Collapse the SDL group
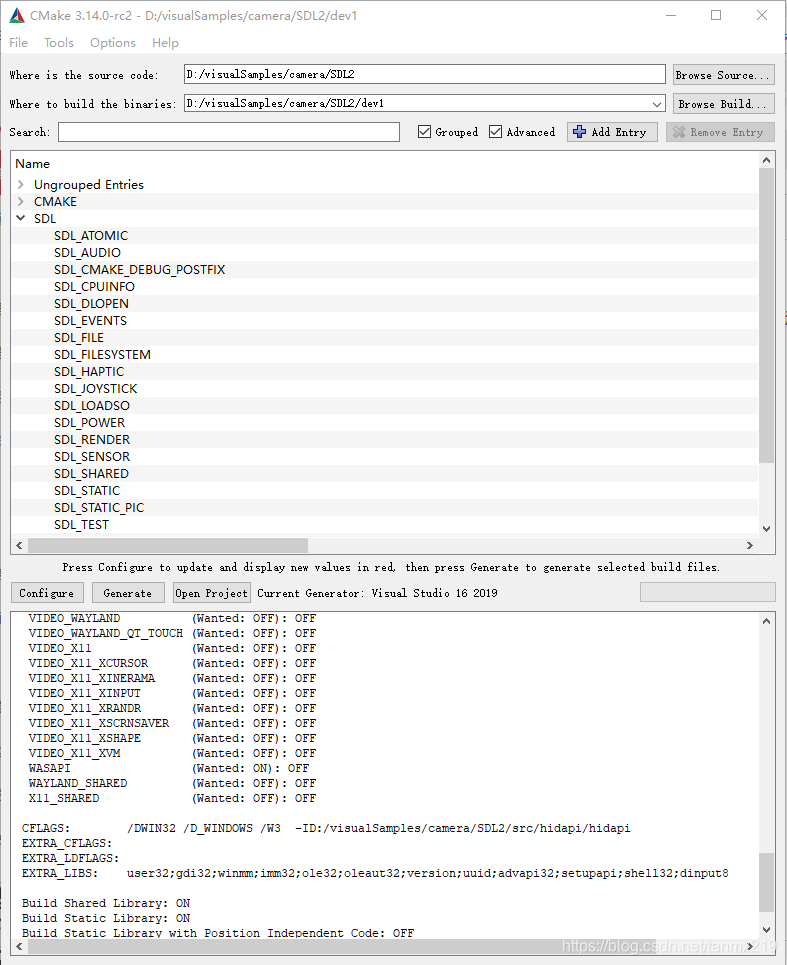 coord(21,218)
